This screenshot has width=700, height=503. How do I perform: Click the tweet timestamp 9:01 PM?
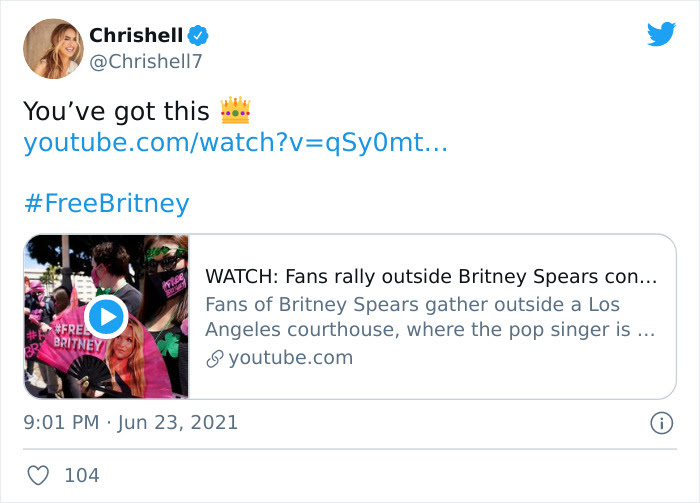[x=61, y=423]
